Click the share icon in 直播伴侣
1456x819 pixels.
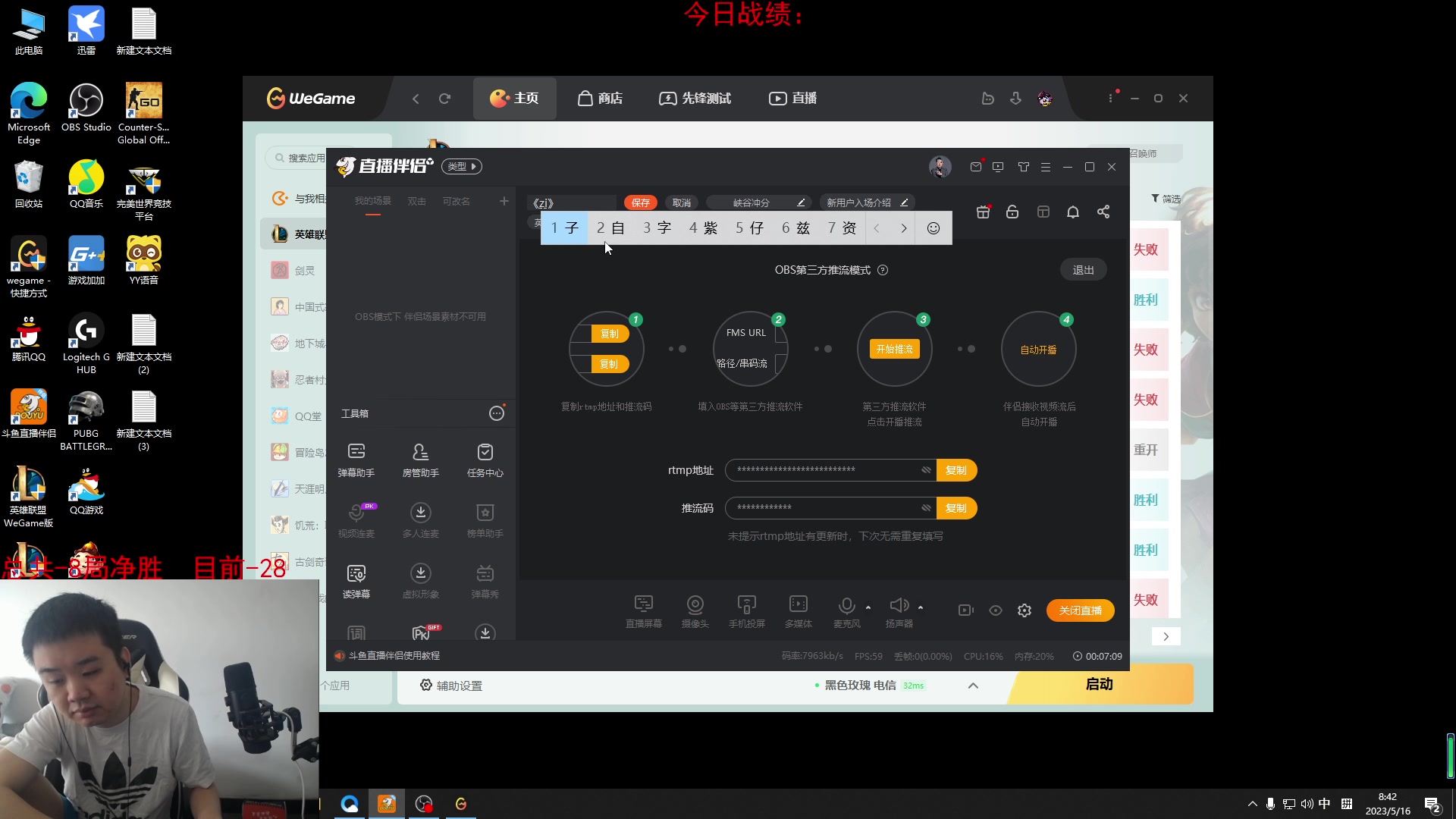(1103, 212)
